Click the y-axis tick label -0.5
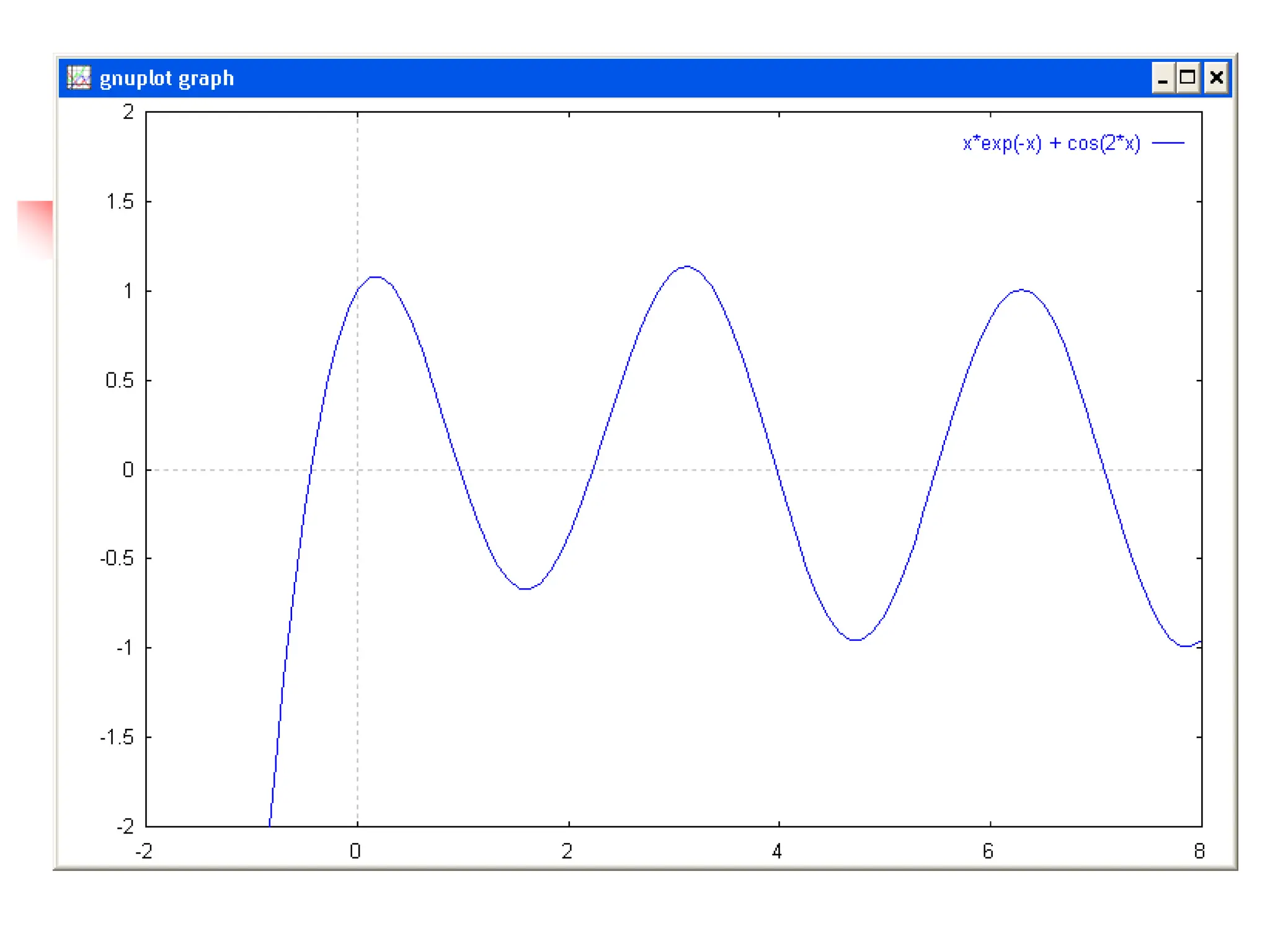The width and height of the screenshot is (1270, 952). tap(117, 558)
